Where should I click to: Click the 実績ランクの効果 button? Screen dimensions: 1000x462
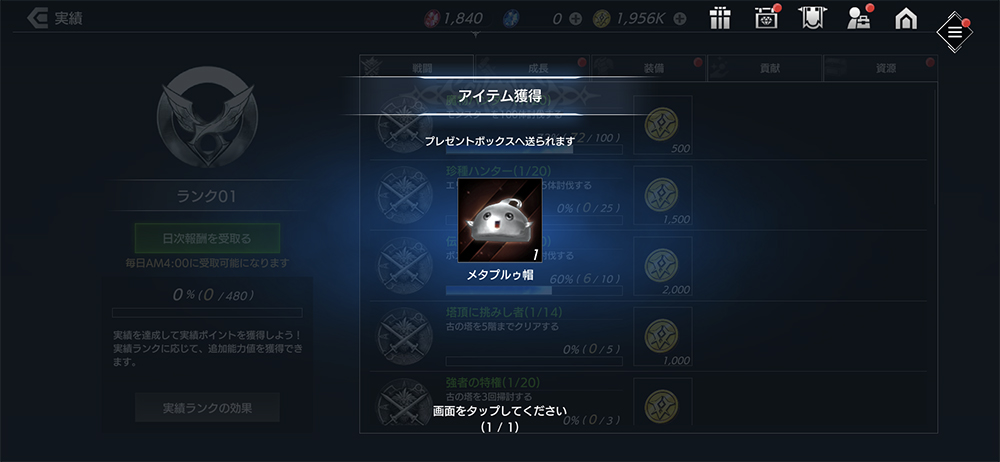(207, 408)
